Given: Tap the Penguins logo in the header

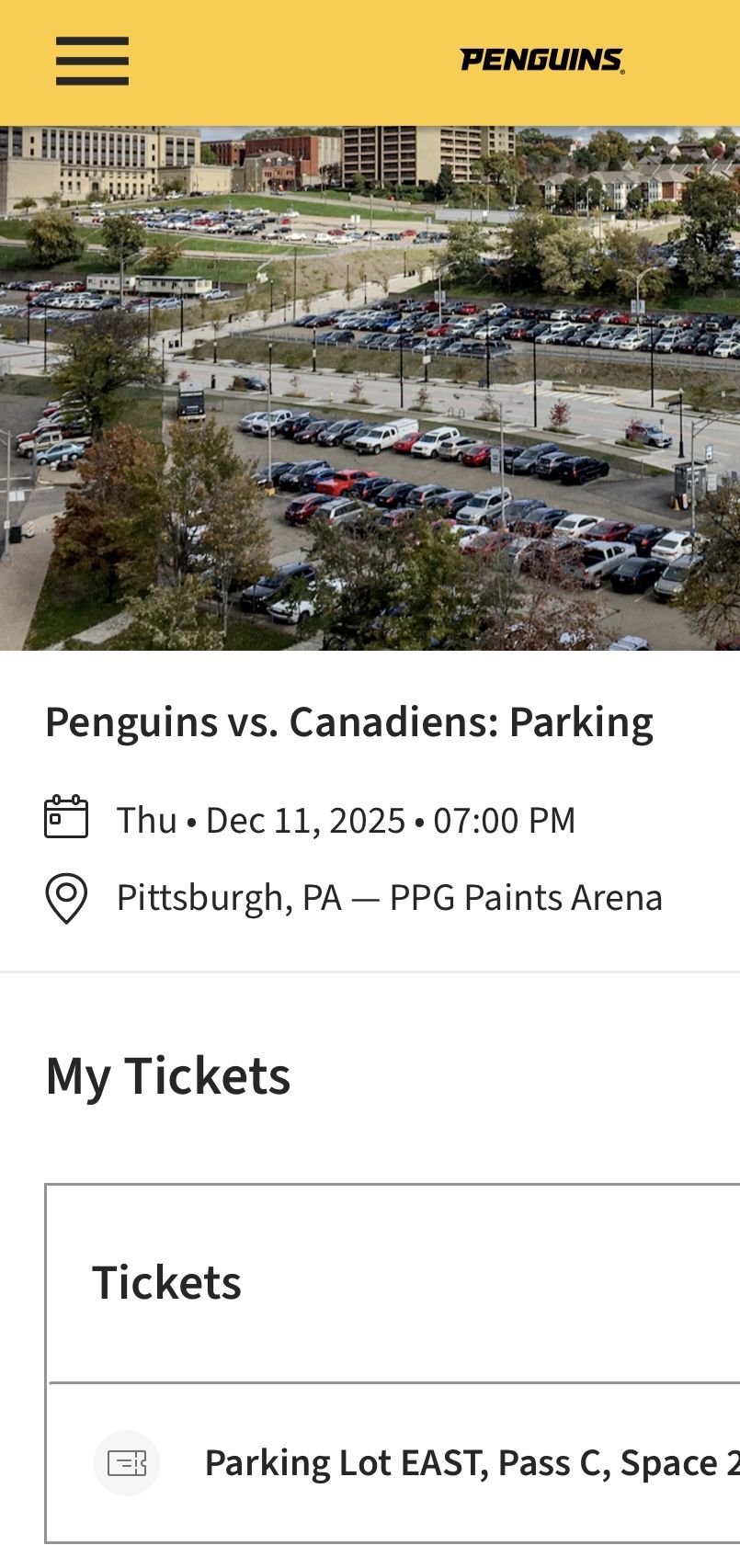Looking at the screenshot, I should [541, 59].
